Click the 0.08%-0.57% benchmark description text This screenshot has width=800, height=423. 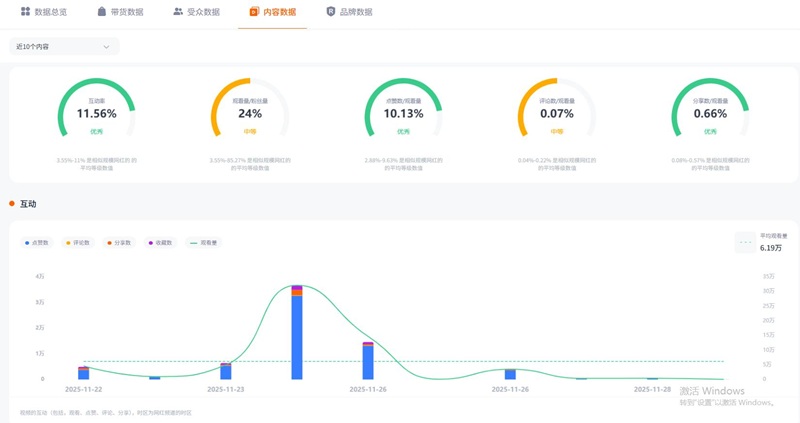coord(710,164)
